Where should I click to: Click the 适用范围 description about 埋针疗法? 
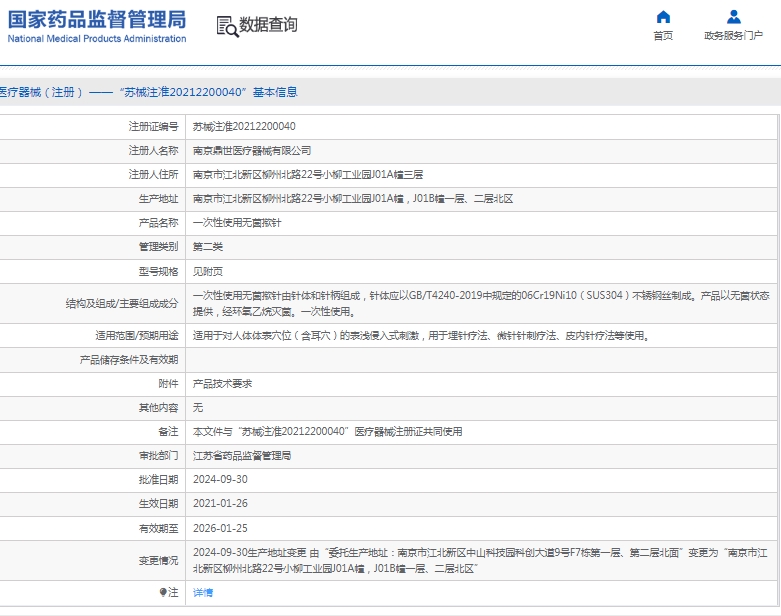coord(421,336)
